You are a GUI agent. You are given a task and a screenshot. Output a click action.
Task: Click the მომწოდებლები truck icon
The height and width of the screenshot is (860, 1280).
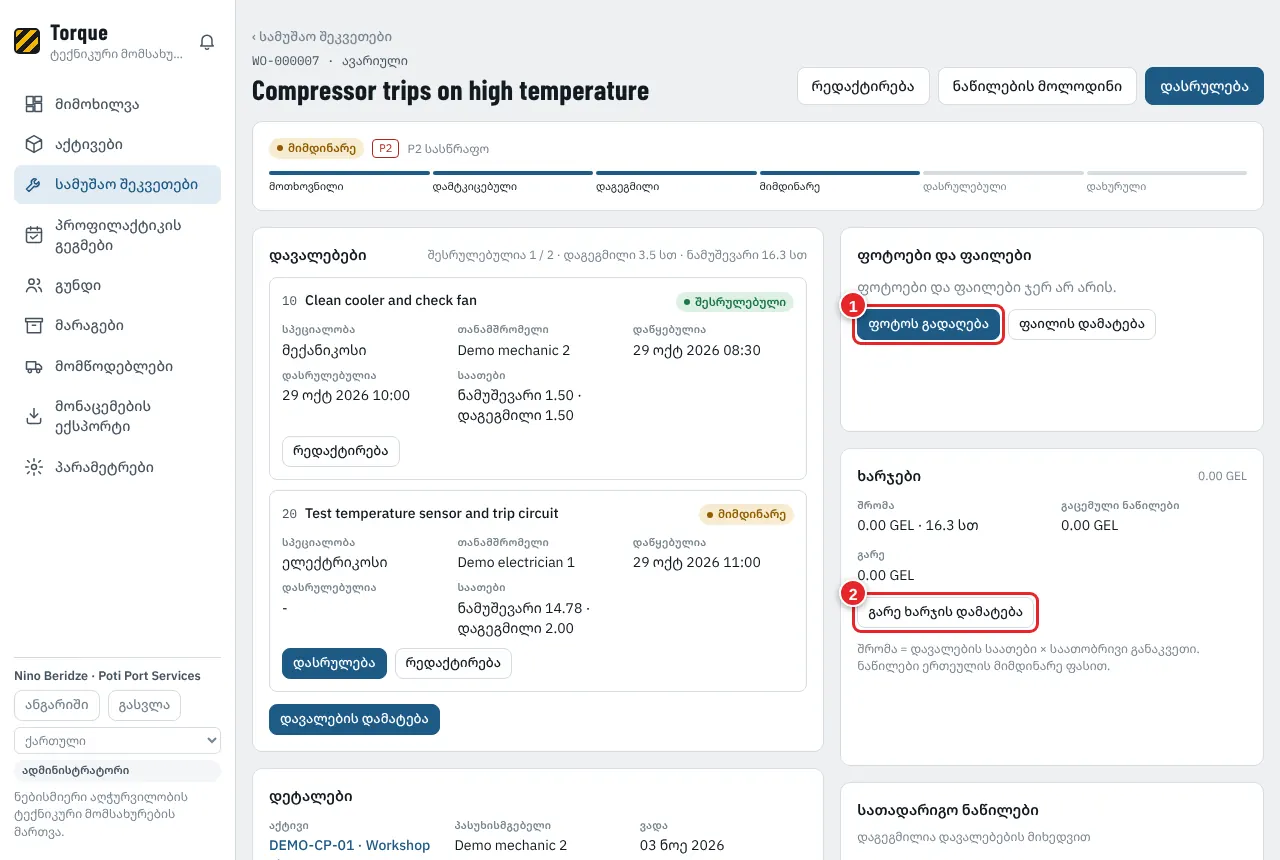click(34, 367)
